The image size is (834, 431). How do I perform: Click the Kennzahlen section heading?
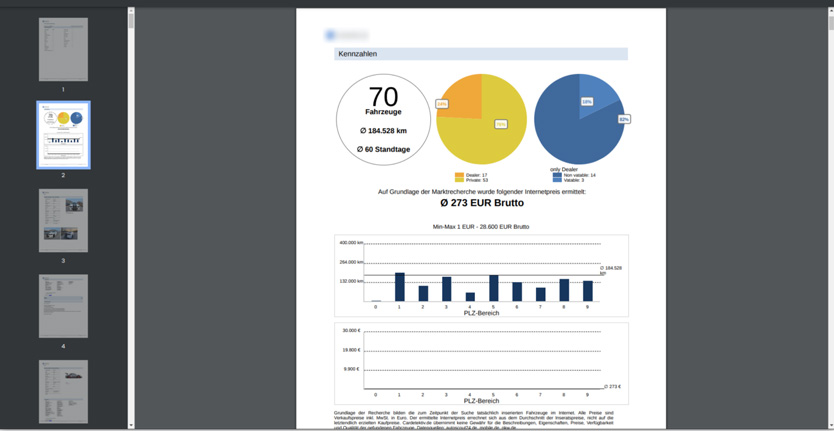click(358, 54)
